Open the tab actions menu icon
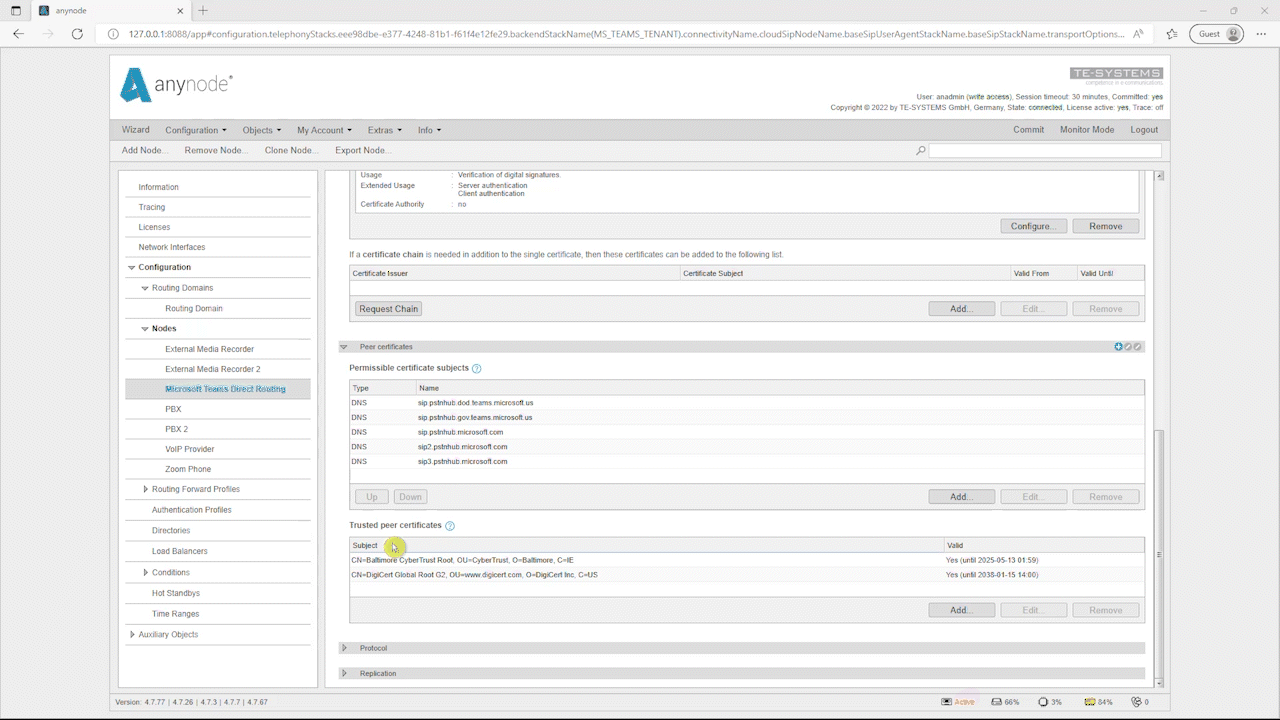Screen dimensions: 1280x720 click(15, 10)
